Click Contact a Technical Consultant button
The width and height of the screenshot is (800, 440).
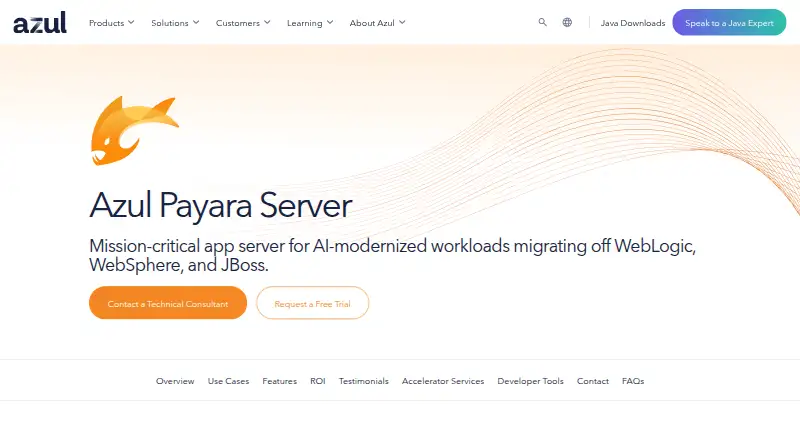click(x=168, y=303)
